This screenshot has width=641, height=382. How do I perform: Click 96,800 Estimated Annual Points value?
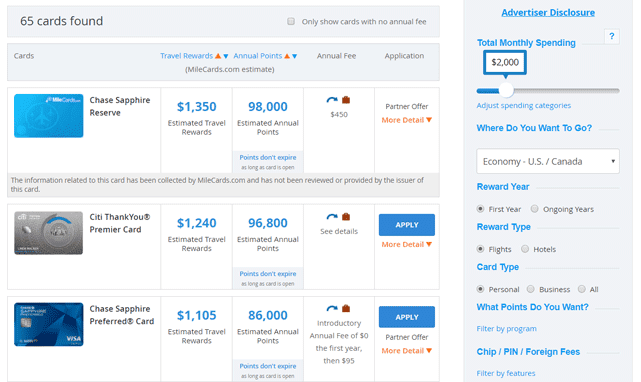[x=268, y=223]
